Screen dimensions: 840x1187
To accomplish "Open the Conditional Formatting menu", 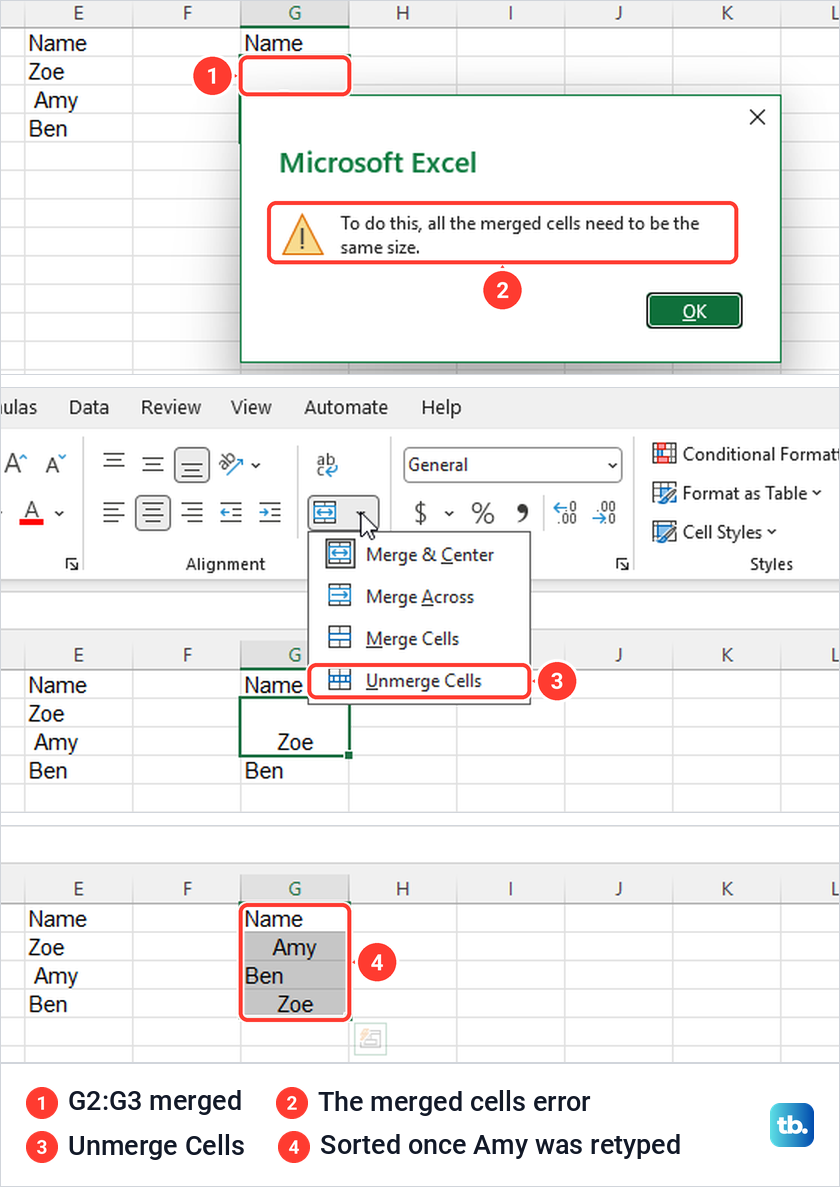I will tap(745, 453).
